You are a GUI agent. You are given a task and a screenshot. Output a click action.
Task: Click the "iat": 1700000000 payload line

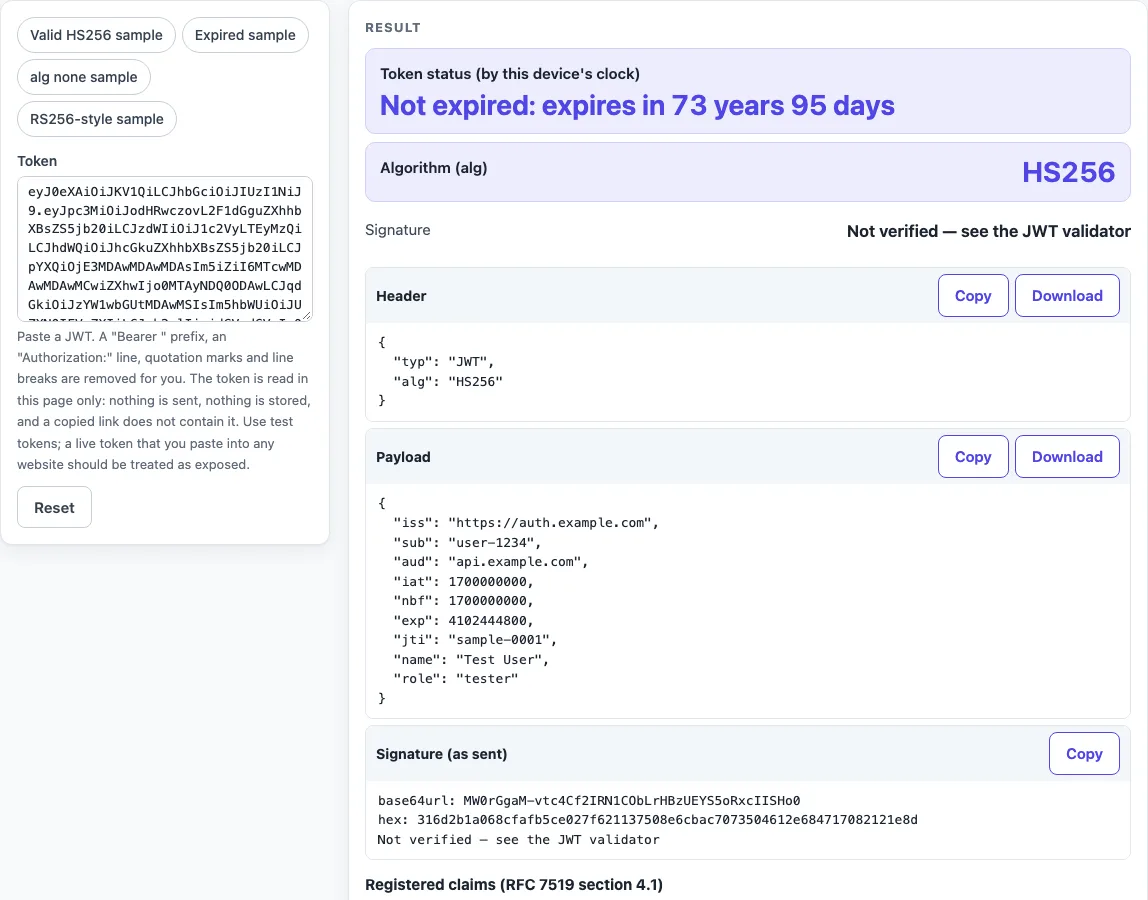click(x=463, y=581)
